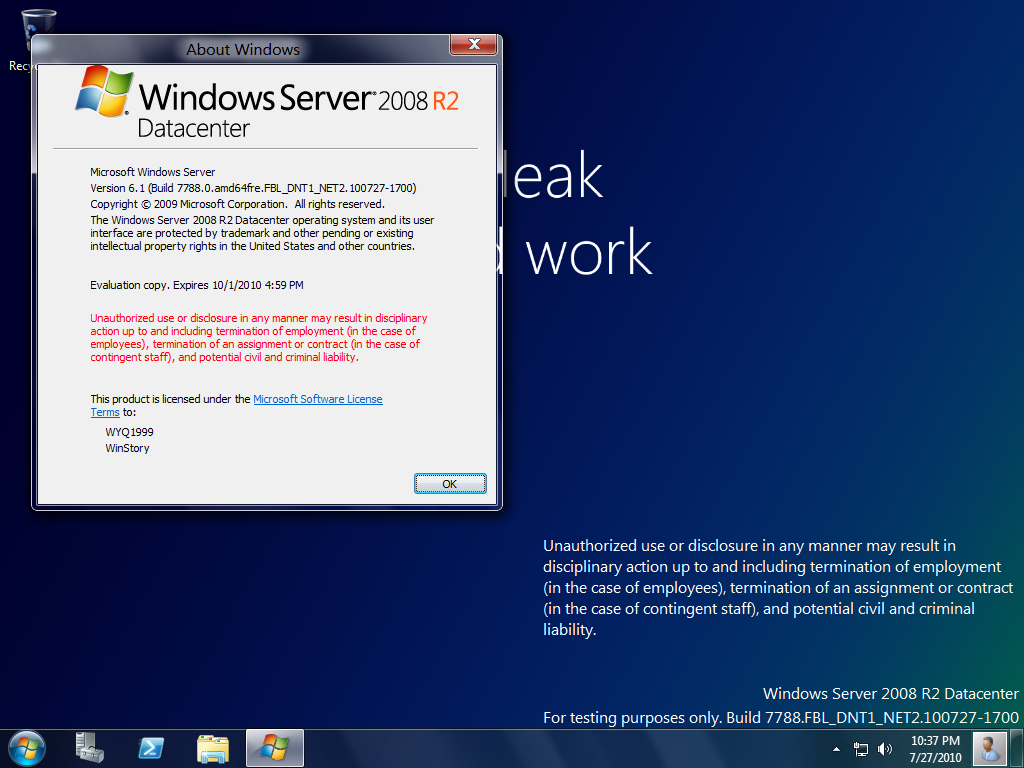This screenshot has height=768, width=1024.
Task: Click the Copyright 2009 Microsoft Corporation line
Action: pos(237,204)
